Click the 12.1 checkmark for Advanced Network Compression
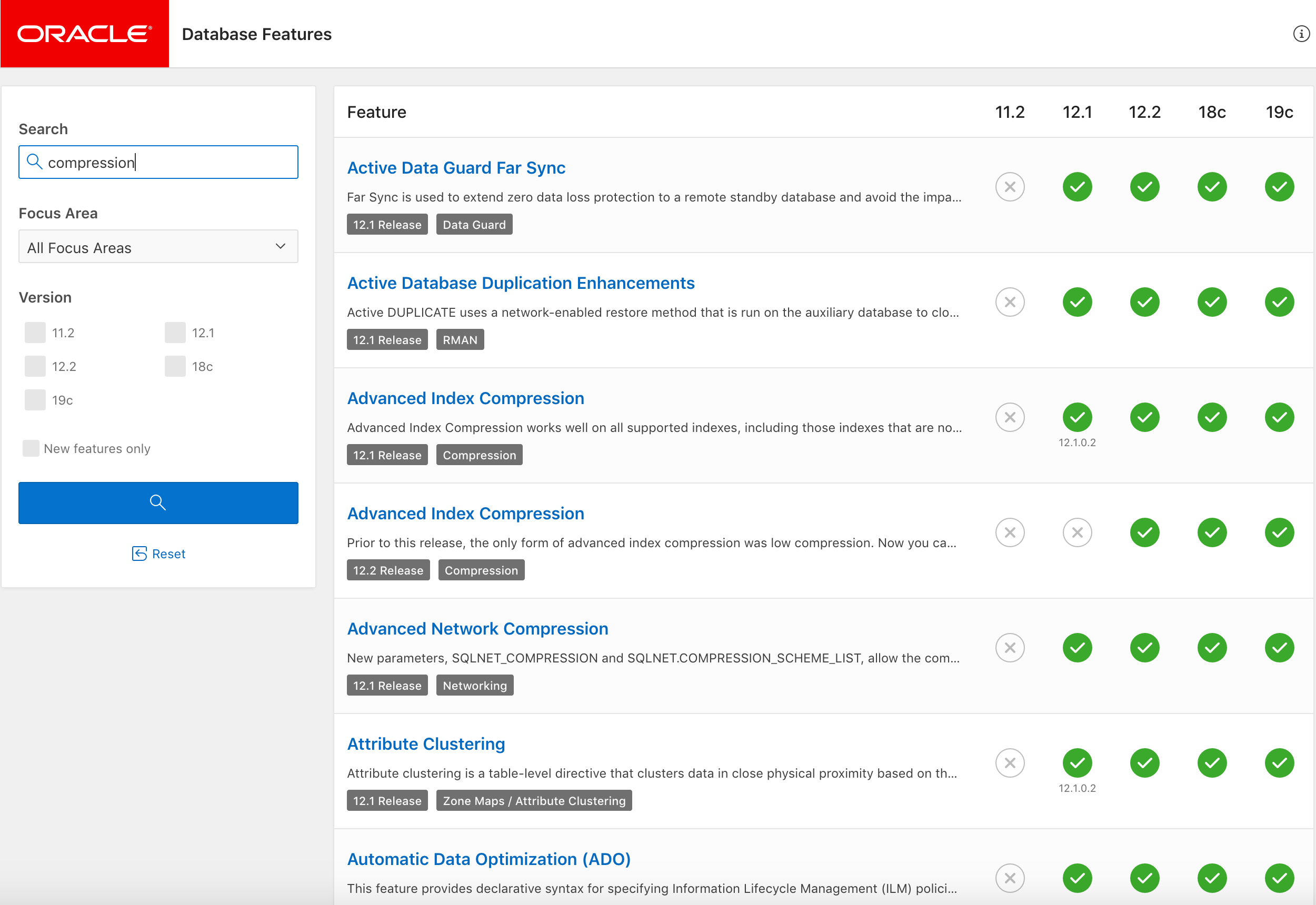1316x905 pixels. click(1076, 648)
